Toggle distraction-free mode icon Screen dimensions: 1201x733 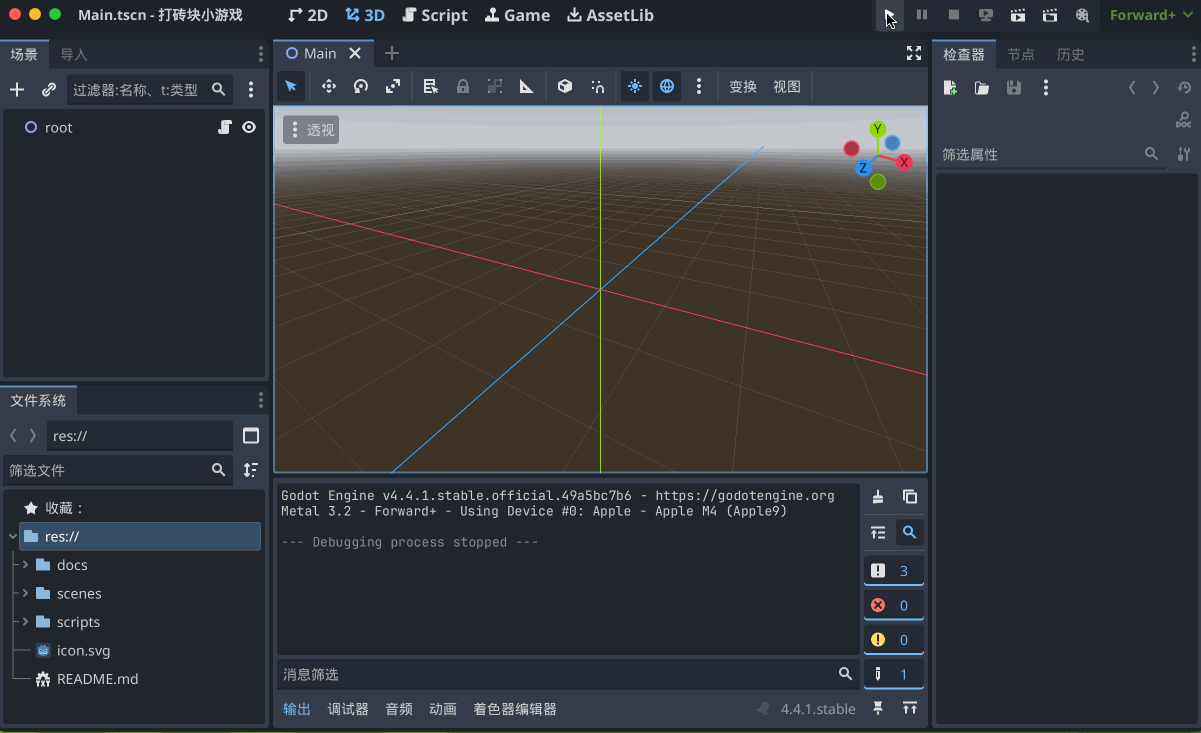click(x=913, y=53)
